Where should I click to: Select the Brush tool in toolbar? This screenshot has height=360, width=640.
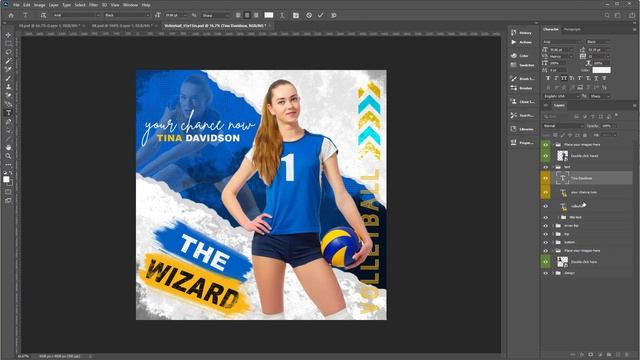click(8, 78)
